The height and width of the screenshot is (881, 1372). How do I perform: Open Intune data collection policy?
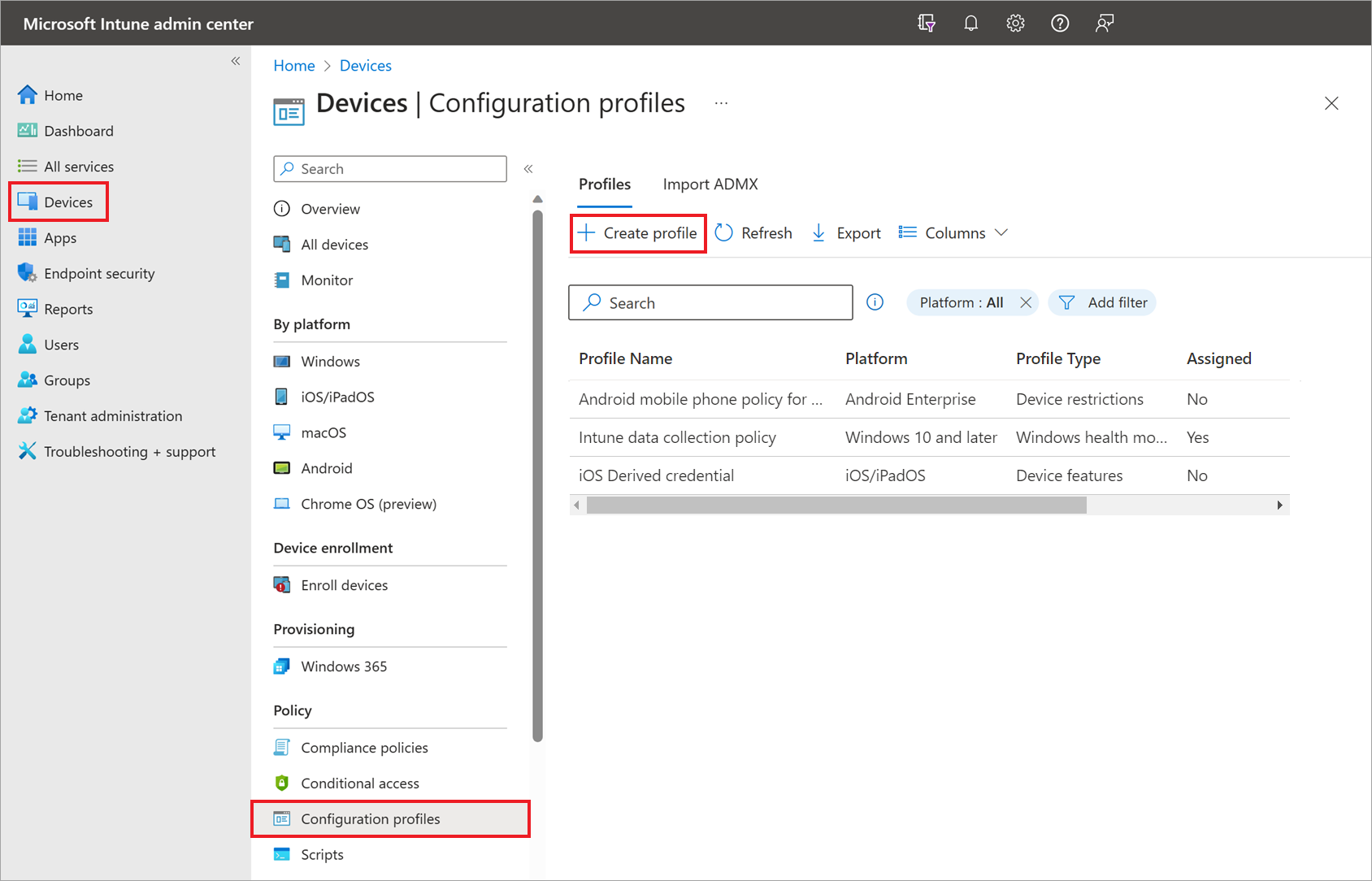click(x=677, y=438)
